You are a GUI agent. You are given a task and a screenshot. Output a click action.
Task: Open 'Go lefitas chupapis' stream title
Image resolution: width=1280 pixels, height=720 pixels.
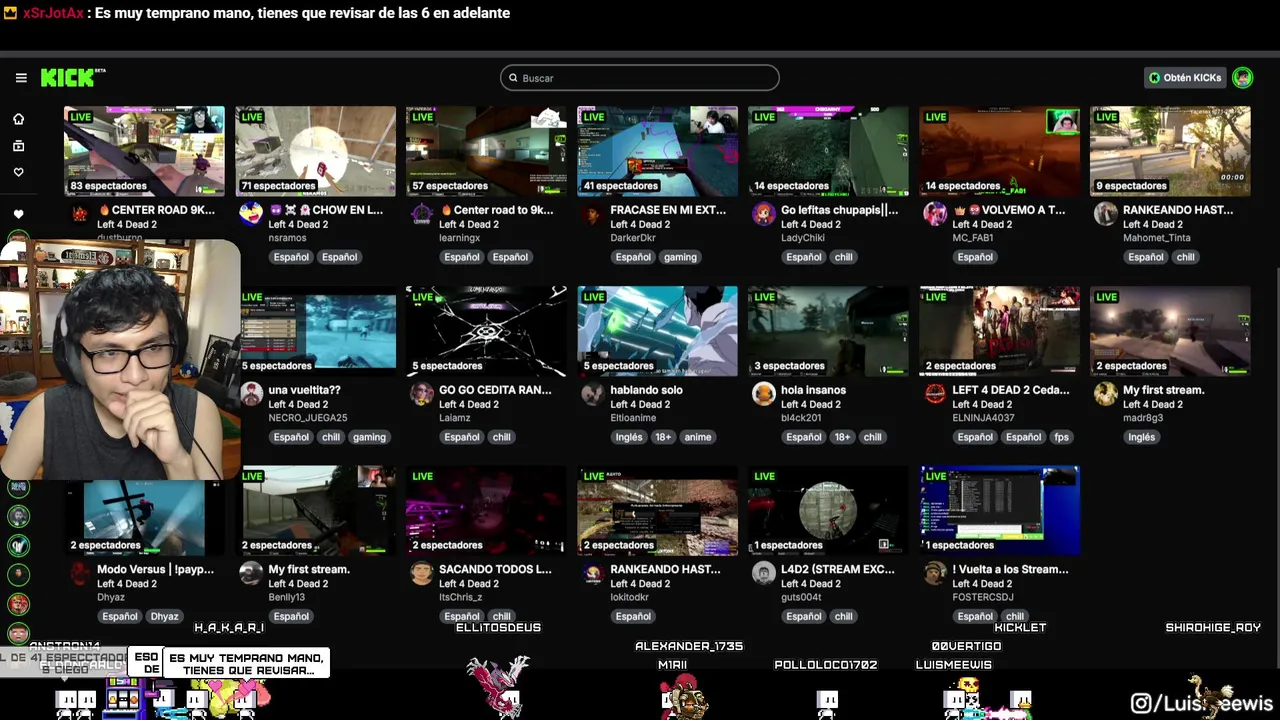[x=839, y=210]
